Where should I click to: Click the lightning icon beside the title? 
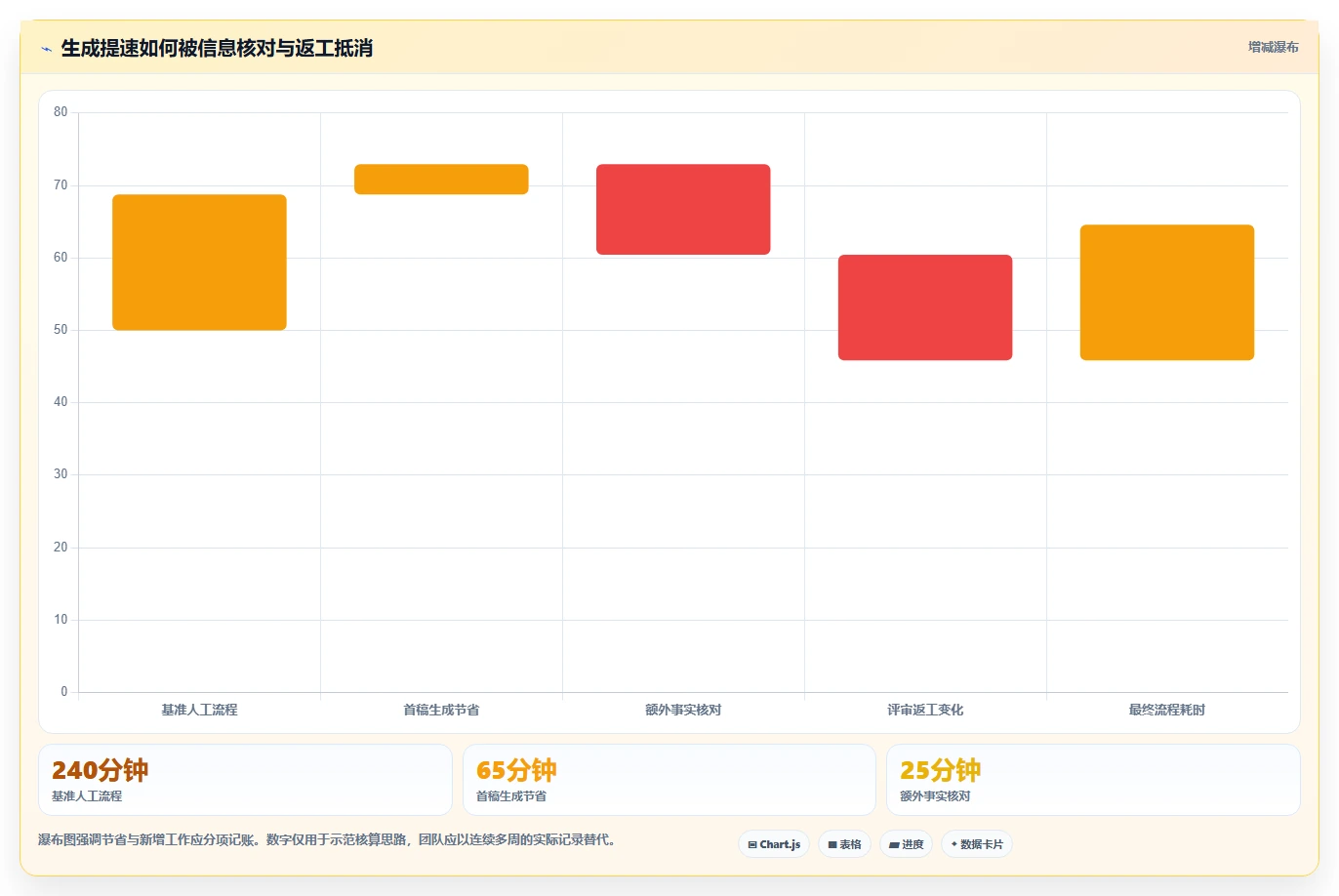[x=46, y=49]
